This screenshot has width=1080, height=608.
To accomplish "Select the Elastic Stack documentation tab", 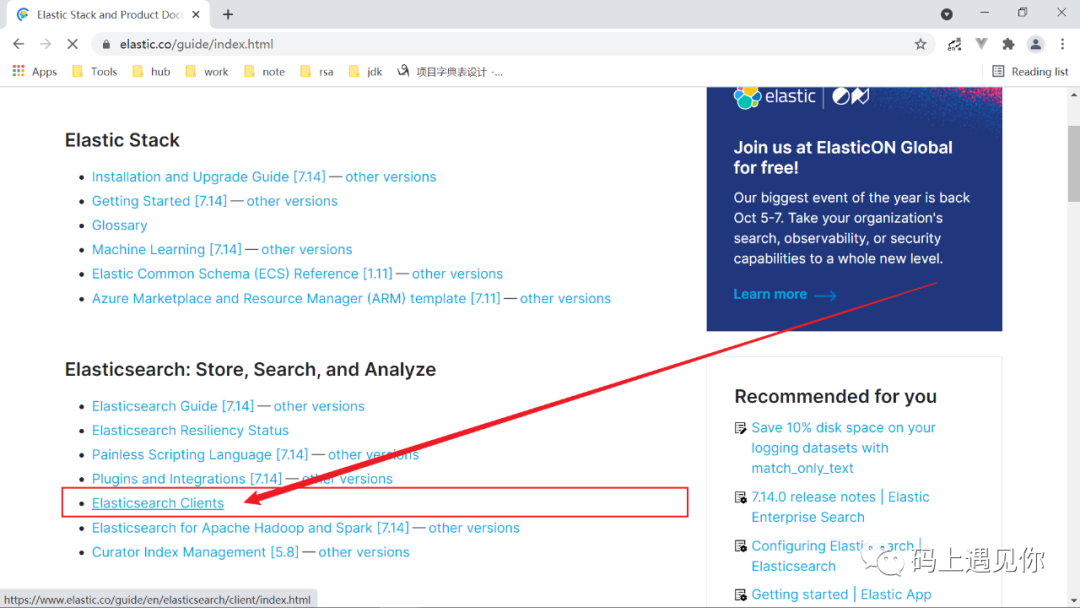I will click(x=103, y=14).
